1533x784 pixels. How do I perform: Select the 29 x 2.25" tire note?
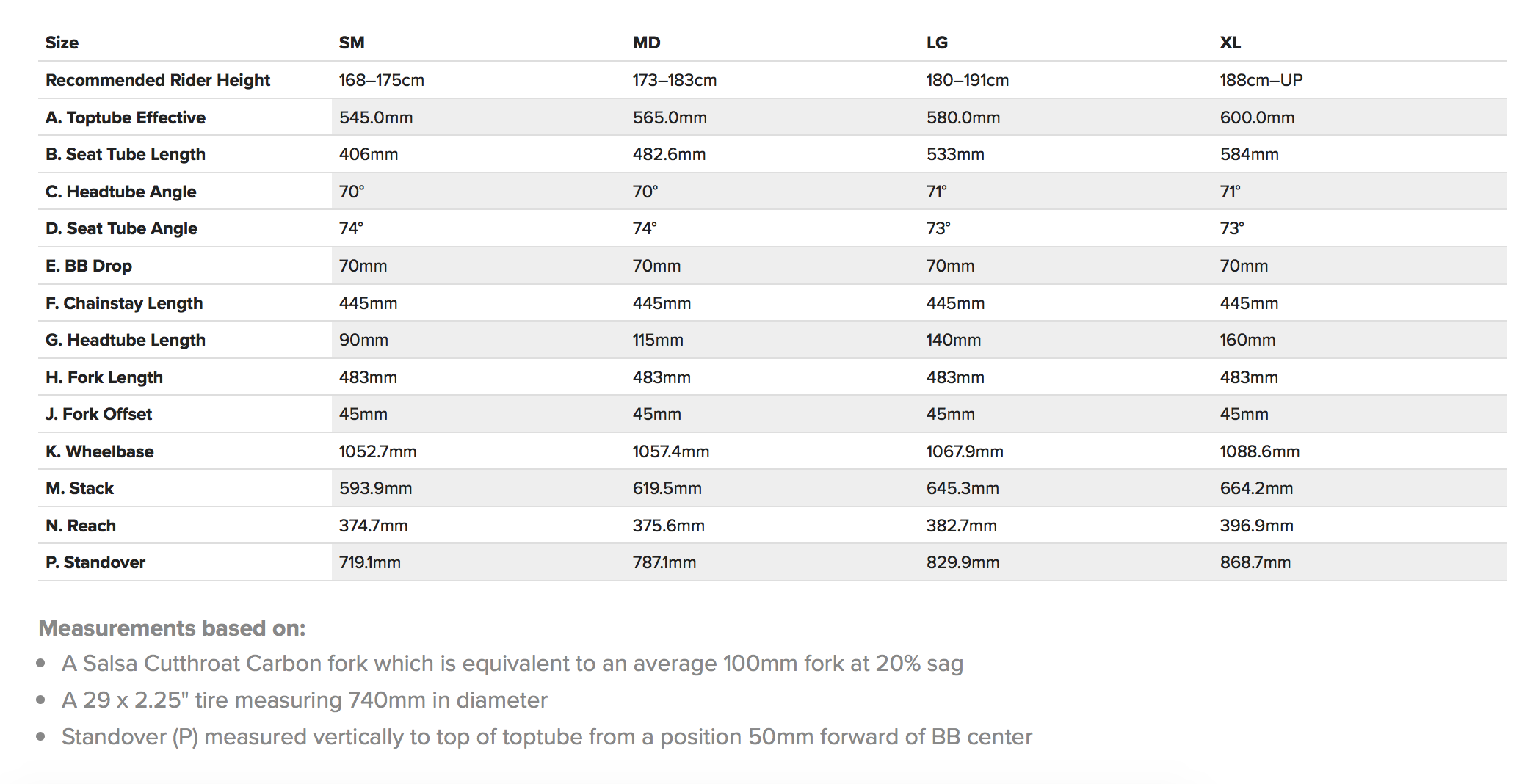coord(304,700)
